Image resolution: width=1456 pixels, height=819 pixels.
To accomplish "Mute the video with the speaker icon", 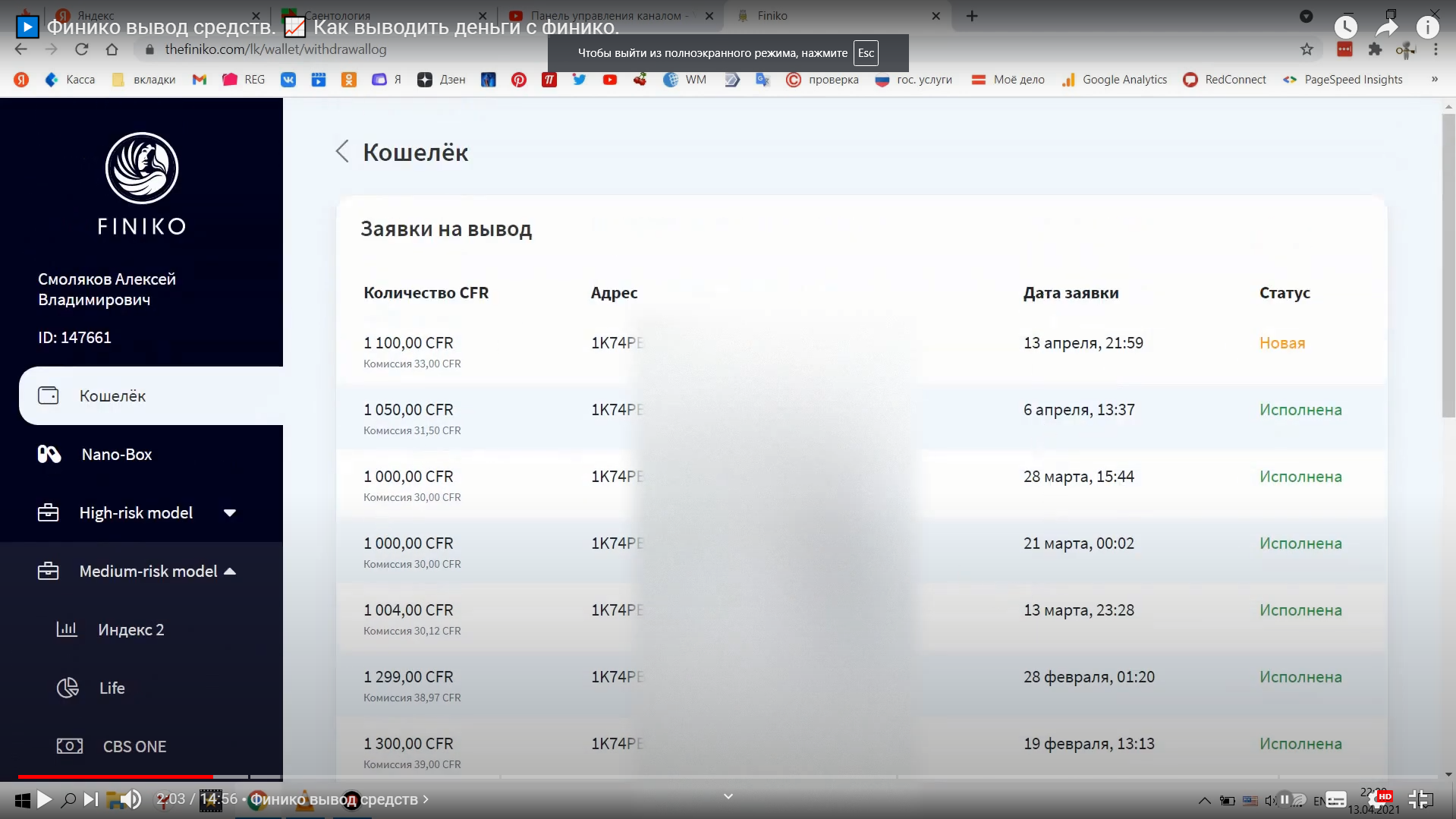I will click(131, 799).
